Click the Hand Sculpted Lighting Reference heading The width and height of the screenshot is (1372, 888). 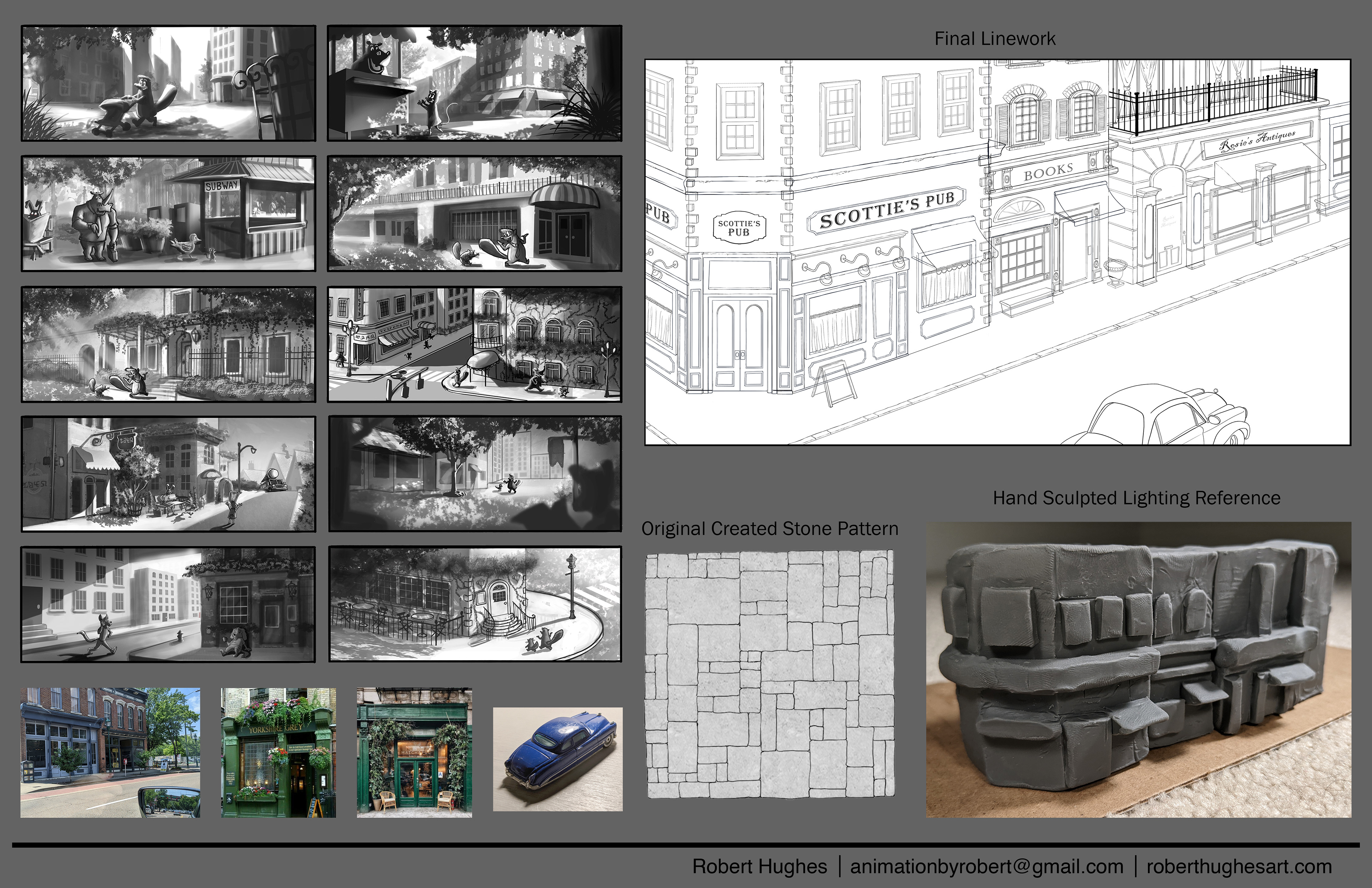pos(1136,498)
